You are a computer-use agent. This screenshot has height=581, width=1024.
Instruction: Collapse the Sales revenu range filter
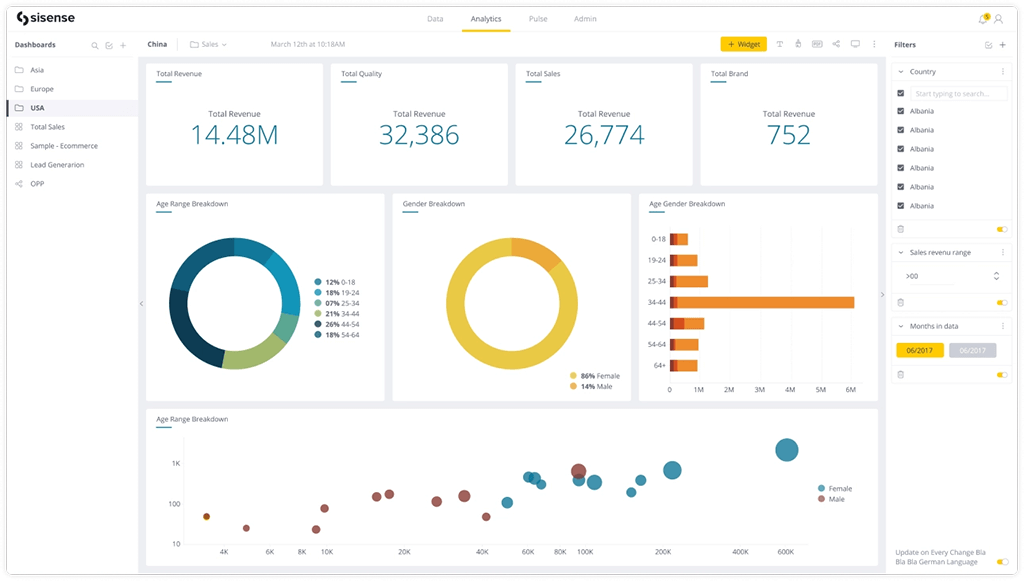(901, 253)
